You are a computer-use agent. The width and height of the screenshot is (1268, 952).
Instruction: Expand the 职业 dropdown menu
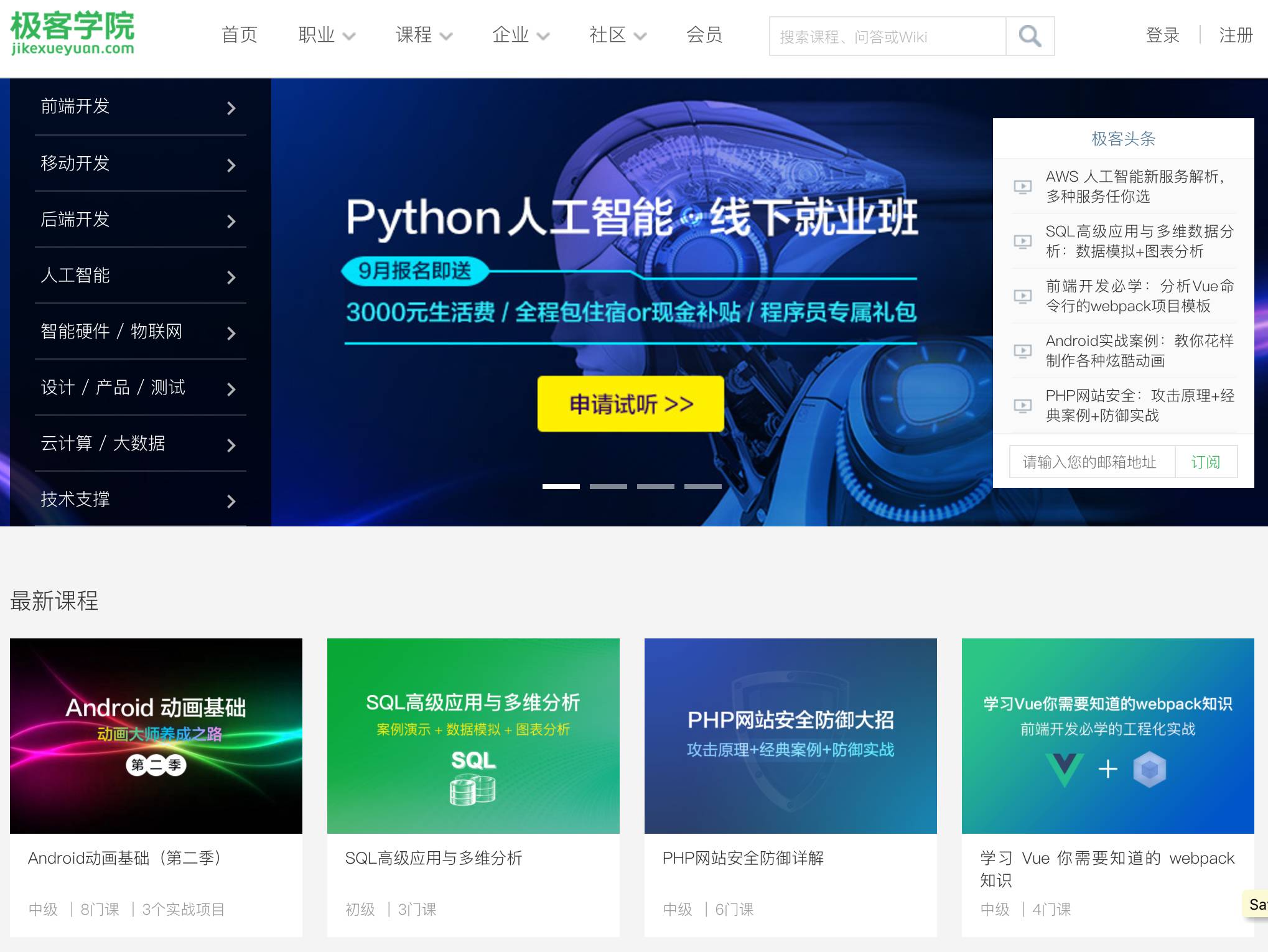(326, 35)
